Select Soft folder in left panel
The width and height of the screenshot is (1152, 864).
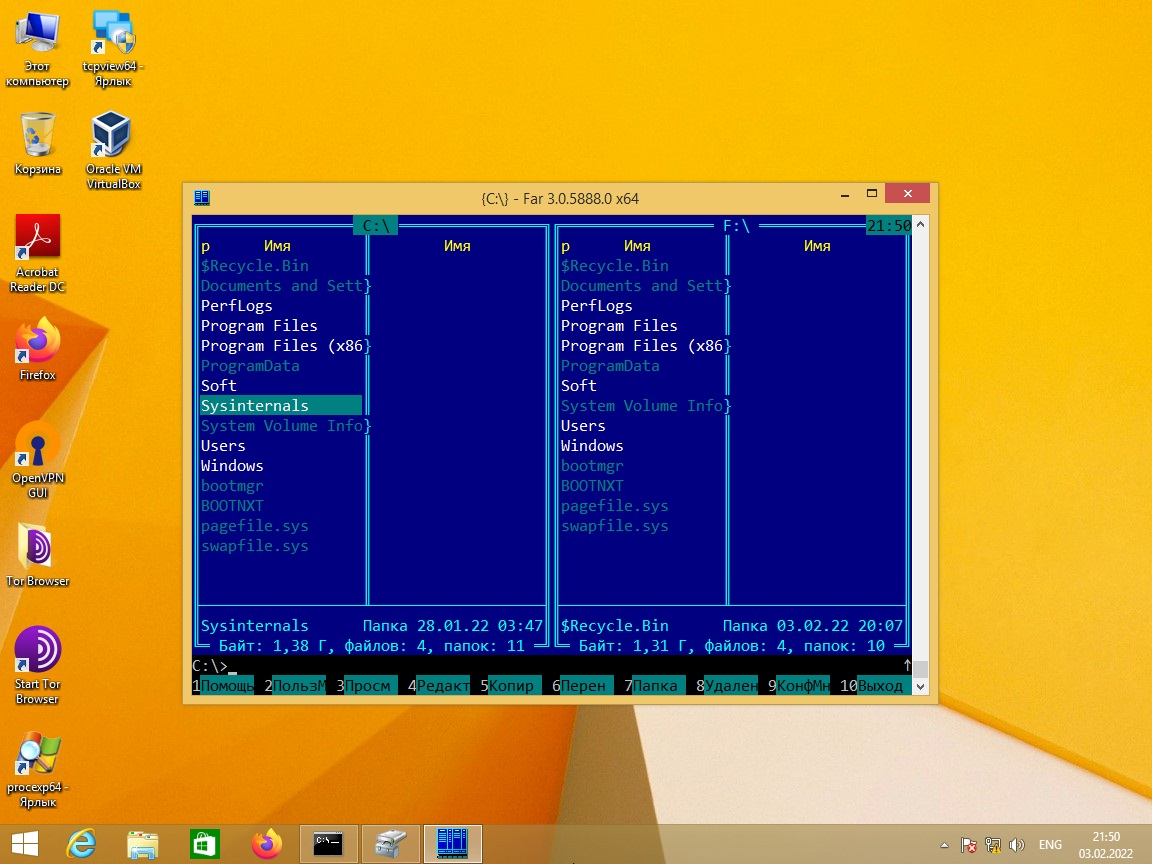(x=219, y=386)
